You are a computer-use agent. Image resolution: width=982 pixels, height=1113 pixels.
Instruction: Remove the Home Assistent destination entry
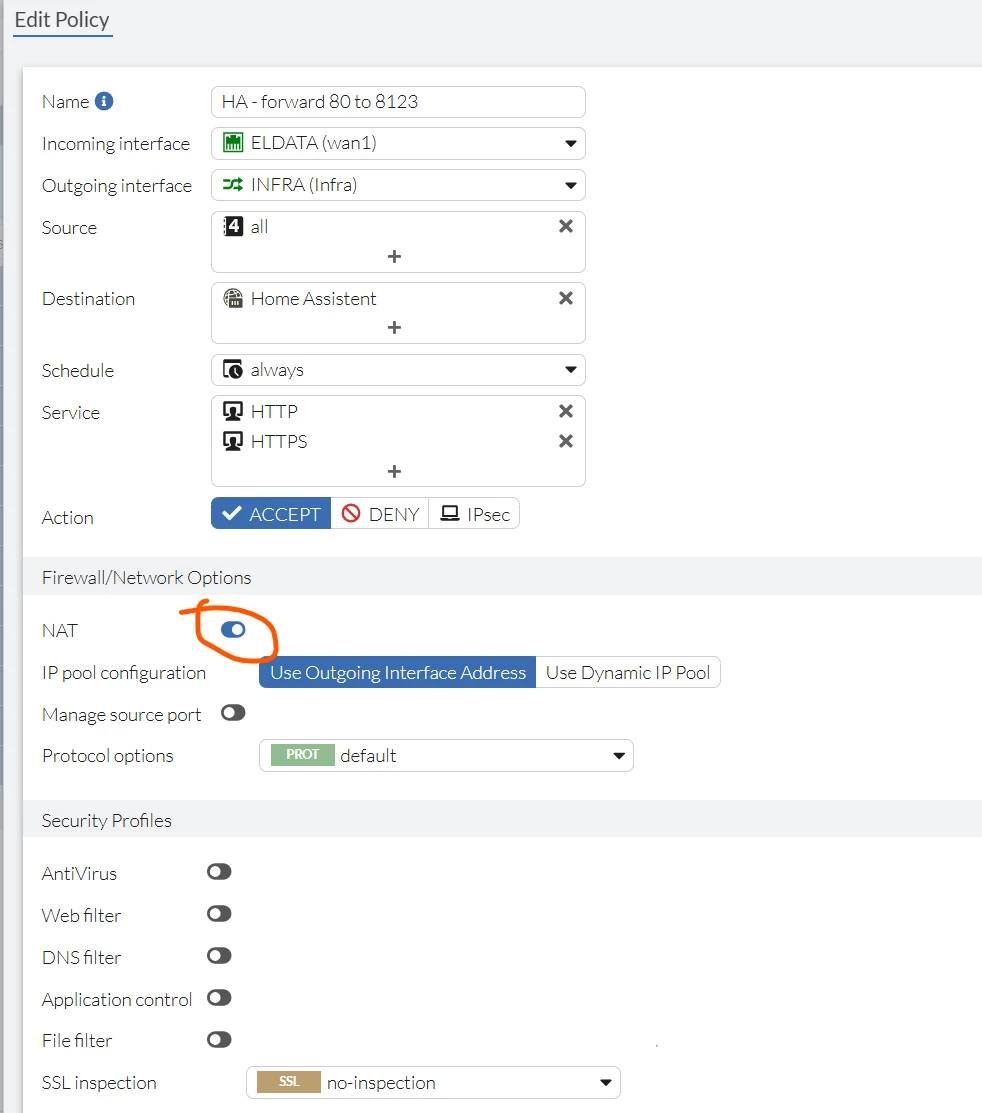tap(566, 298)
